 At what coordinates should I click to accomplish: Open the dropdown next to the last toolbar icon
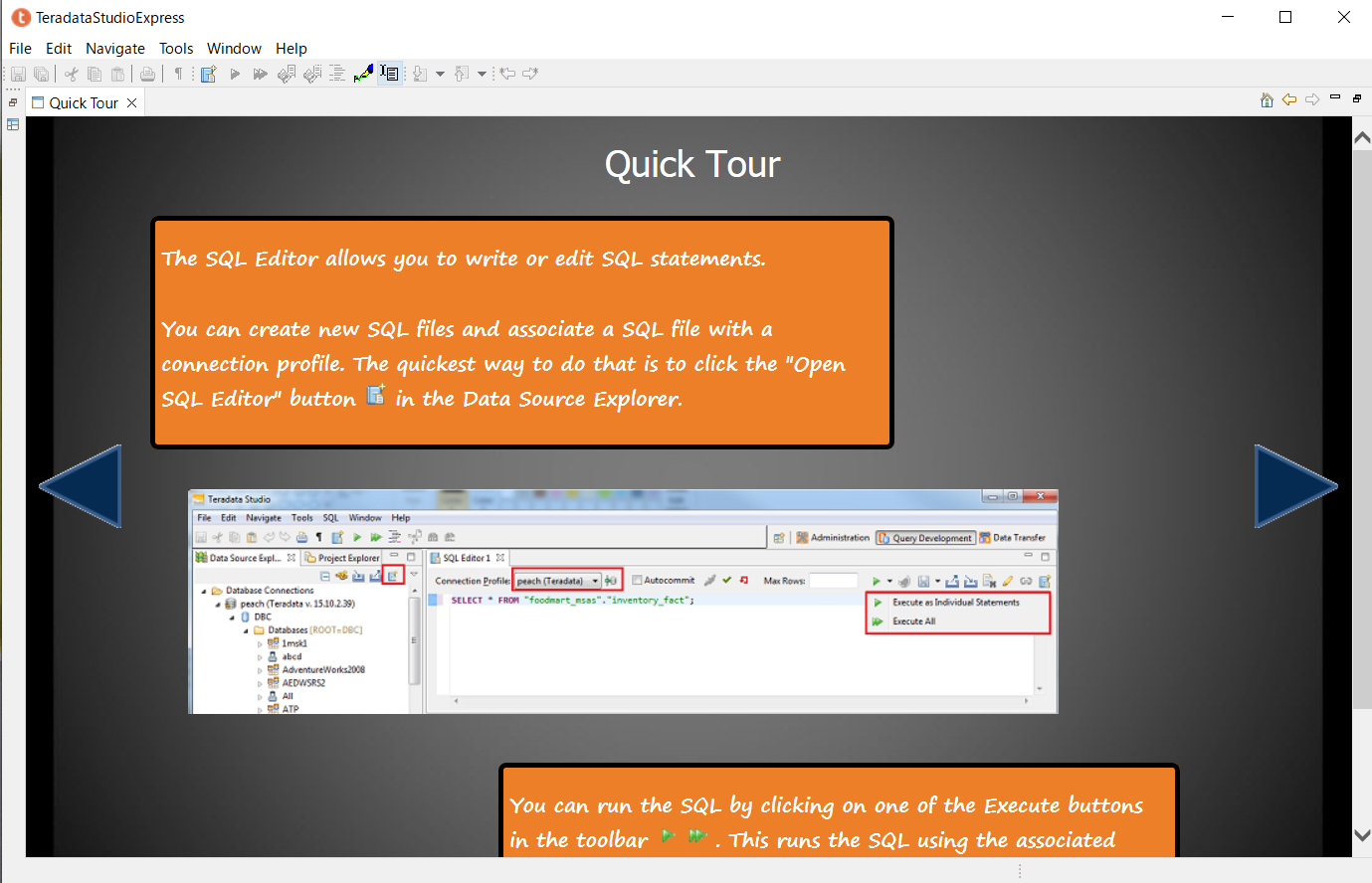click(481, 74)
